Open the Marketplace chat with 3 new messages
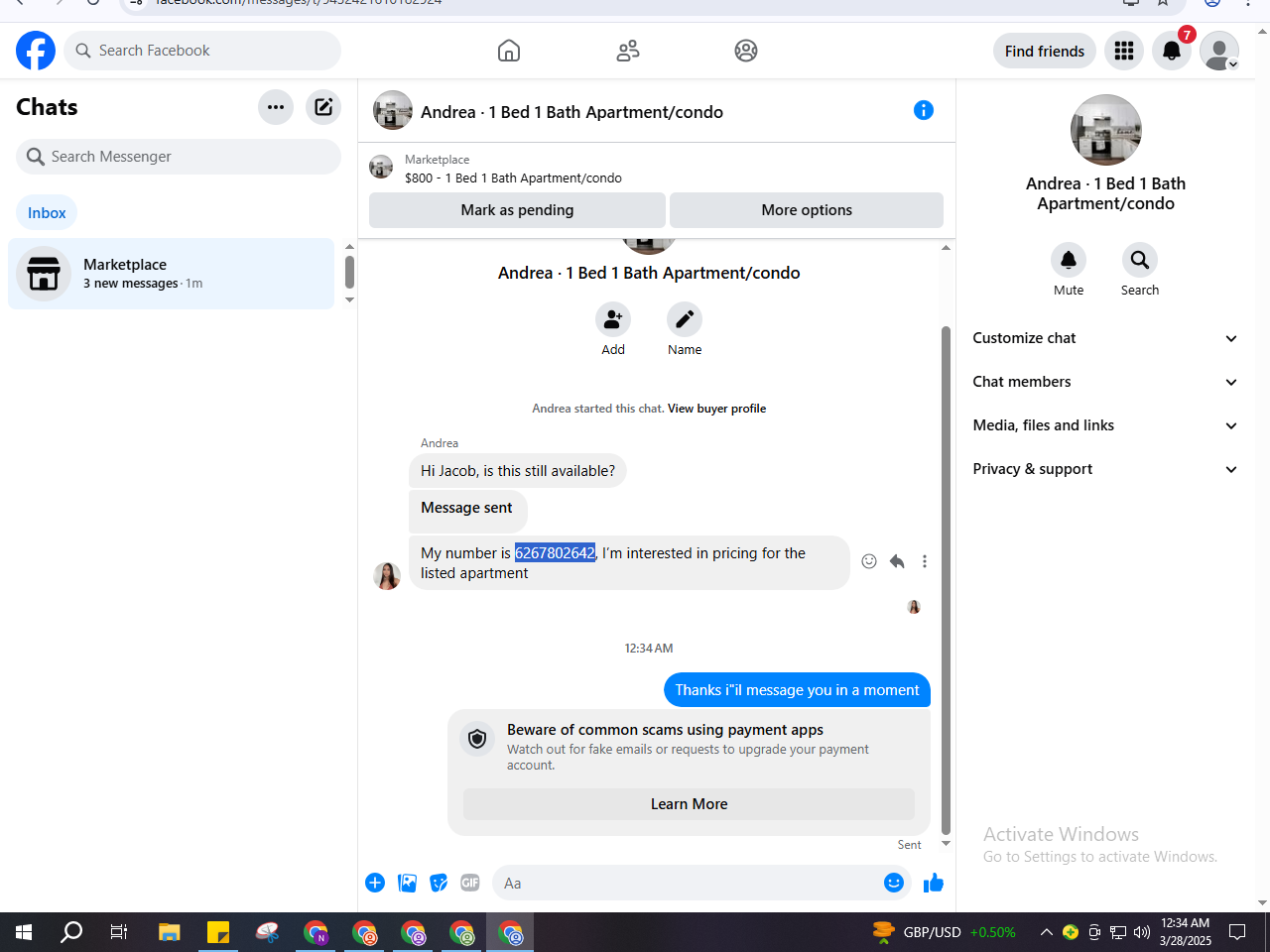The image size is (1270, 952). point(172,274)
